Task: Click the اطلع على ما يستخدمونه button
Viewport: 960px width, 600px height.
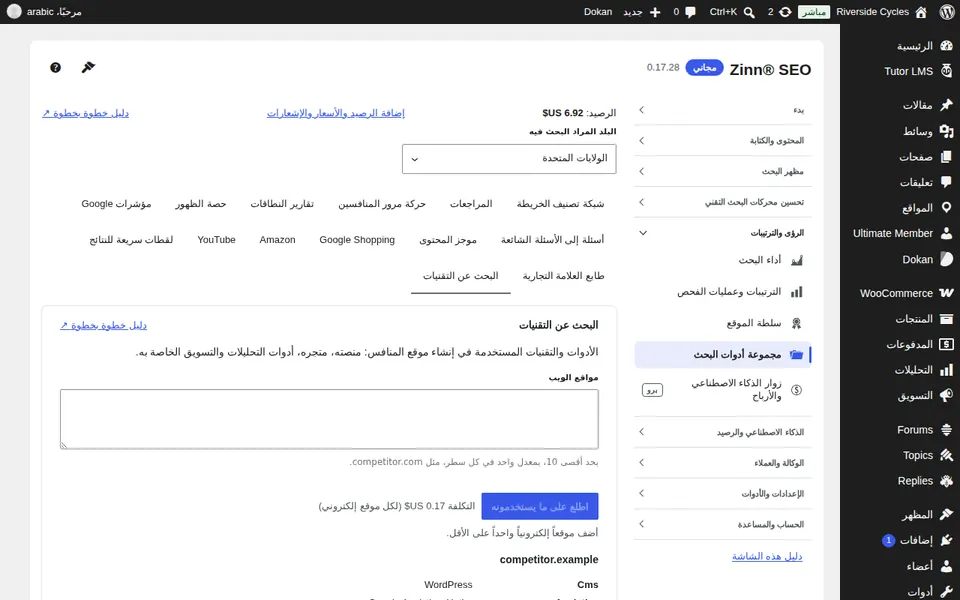Action: click(539, 507)
